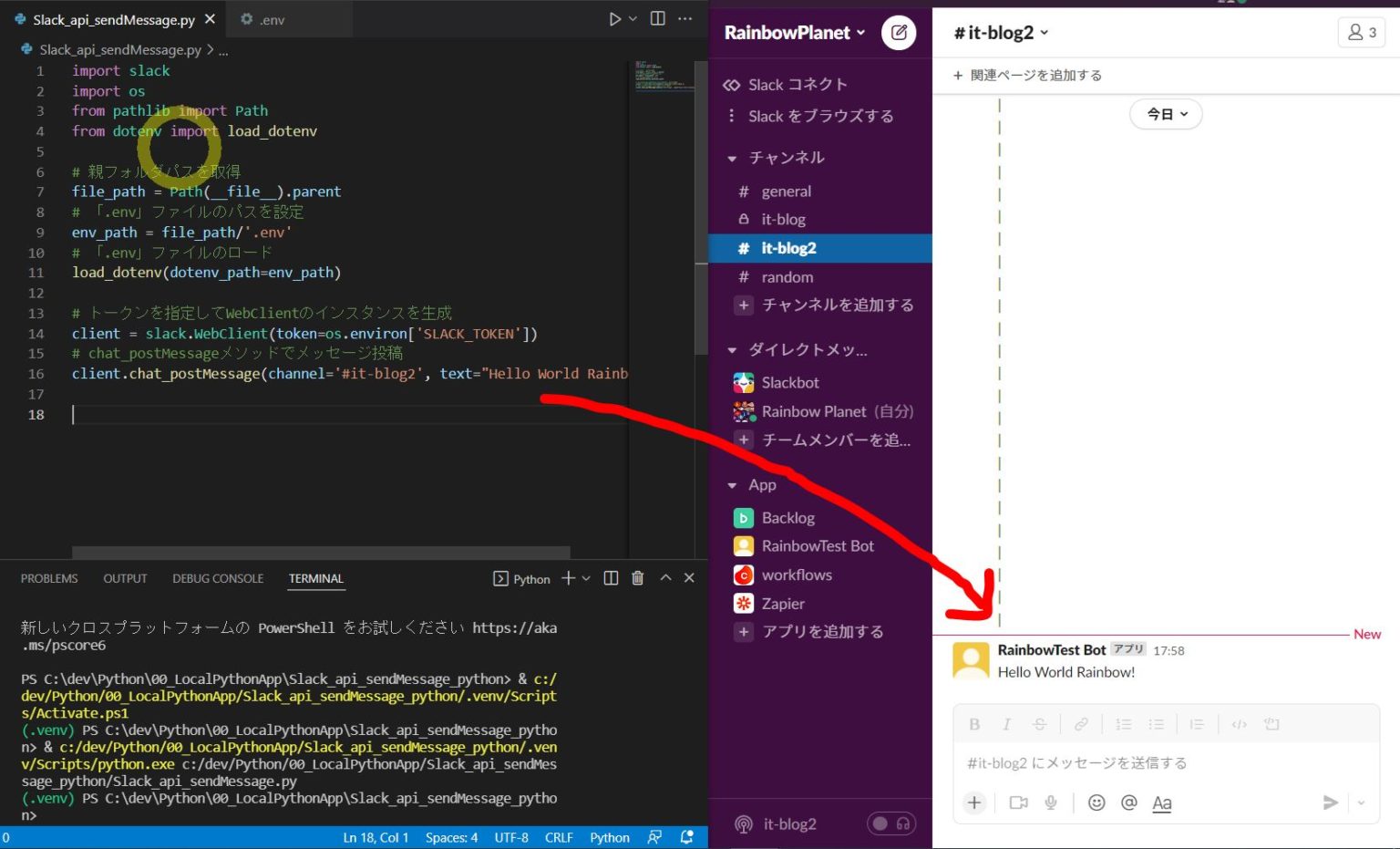This screenshot has height=849, width=1400.
Task: Toggle the huddle switch for it-blog2
Action: (x=890, y=823)
